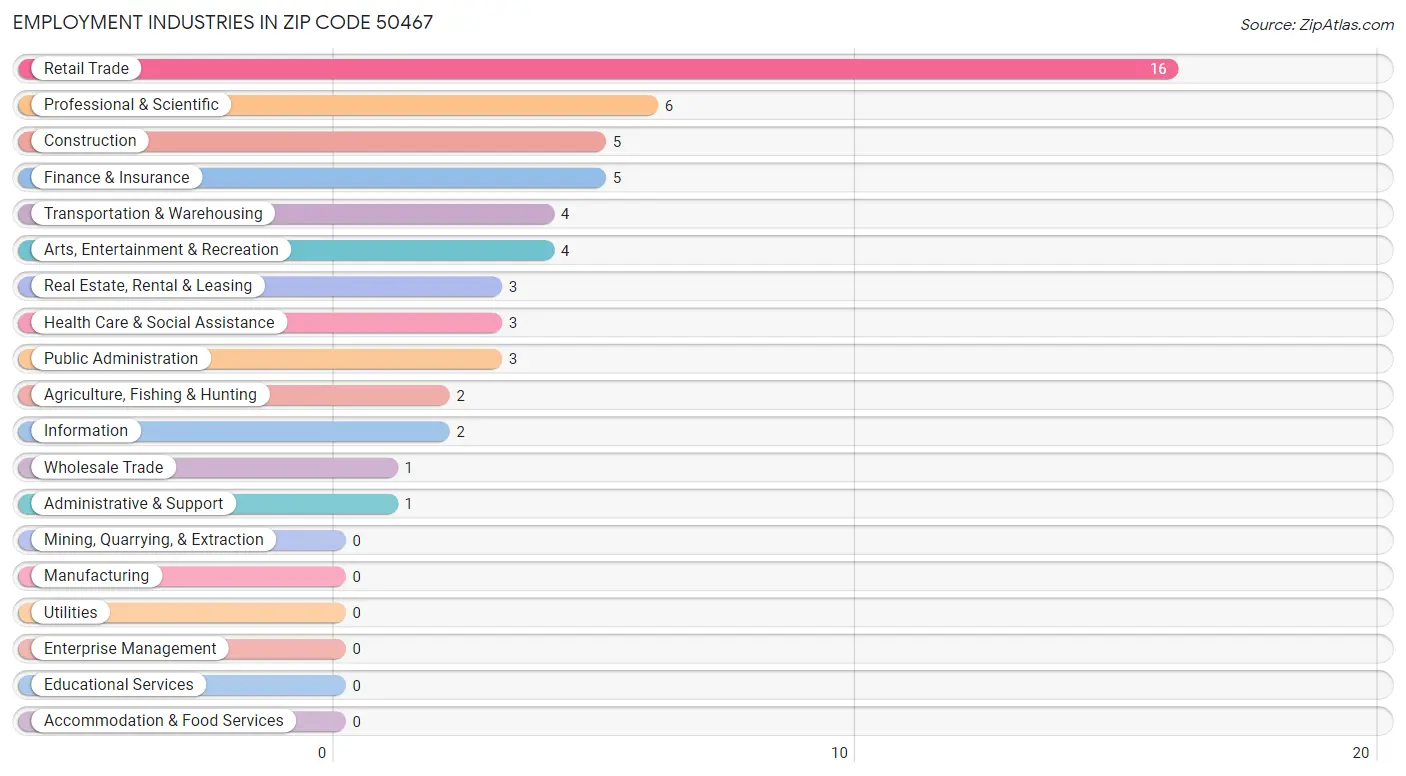Click the Information value 2
The width and height of the screenshot is (1406, 776).
(461, 432)
